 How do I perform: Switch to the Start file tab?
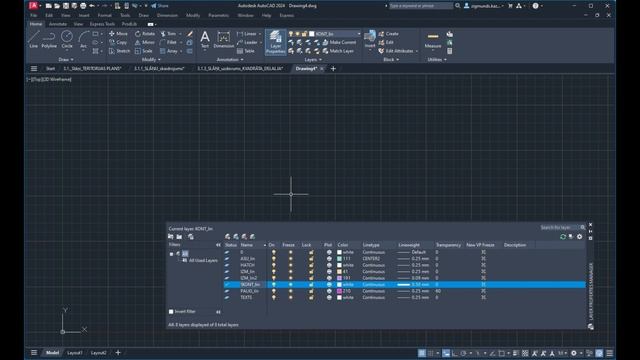(50, 69)
